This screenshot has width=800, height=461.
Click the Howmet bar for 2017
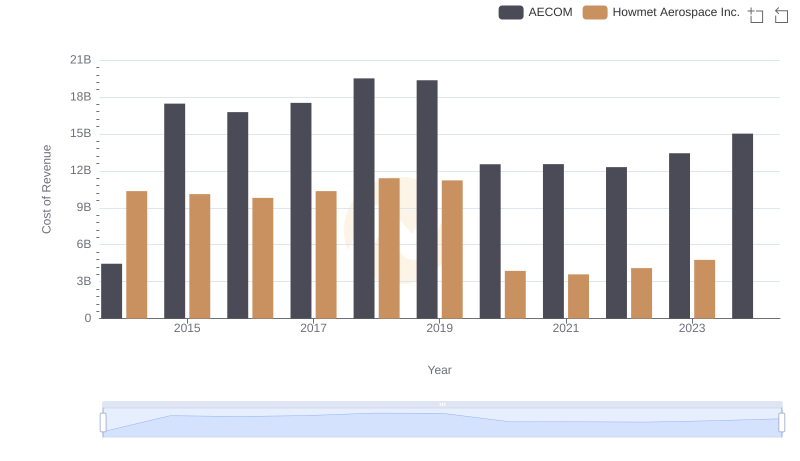click(x=326, y=255)
